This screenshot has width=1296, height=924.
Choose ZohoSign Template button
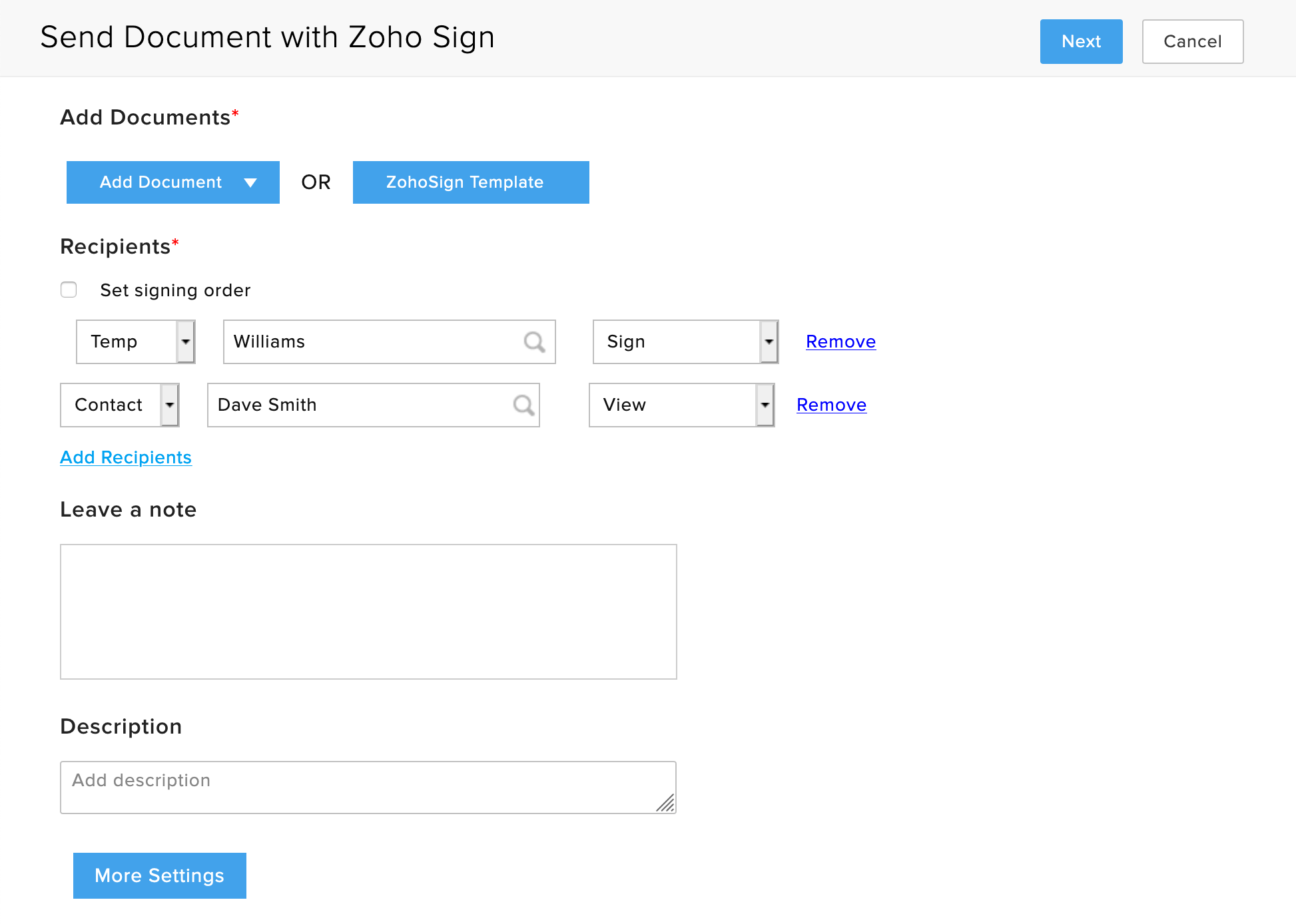pos(471,182)
